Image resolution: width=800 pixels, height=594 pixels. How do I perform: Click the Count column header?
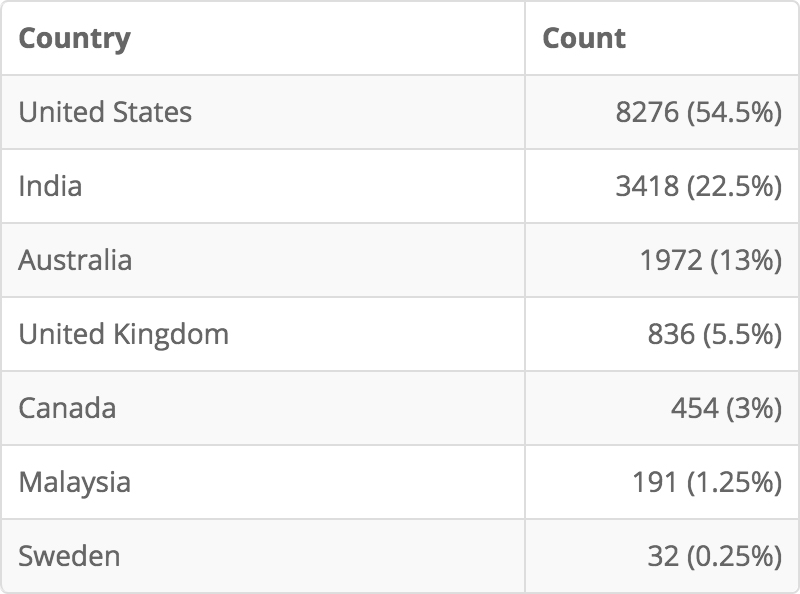(584, 39)
